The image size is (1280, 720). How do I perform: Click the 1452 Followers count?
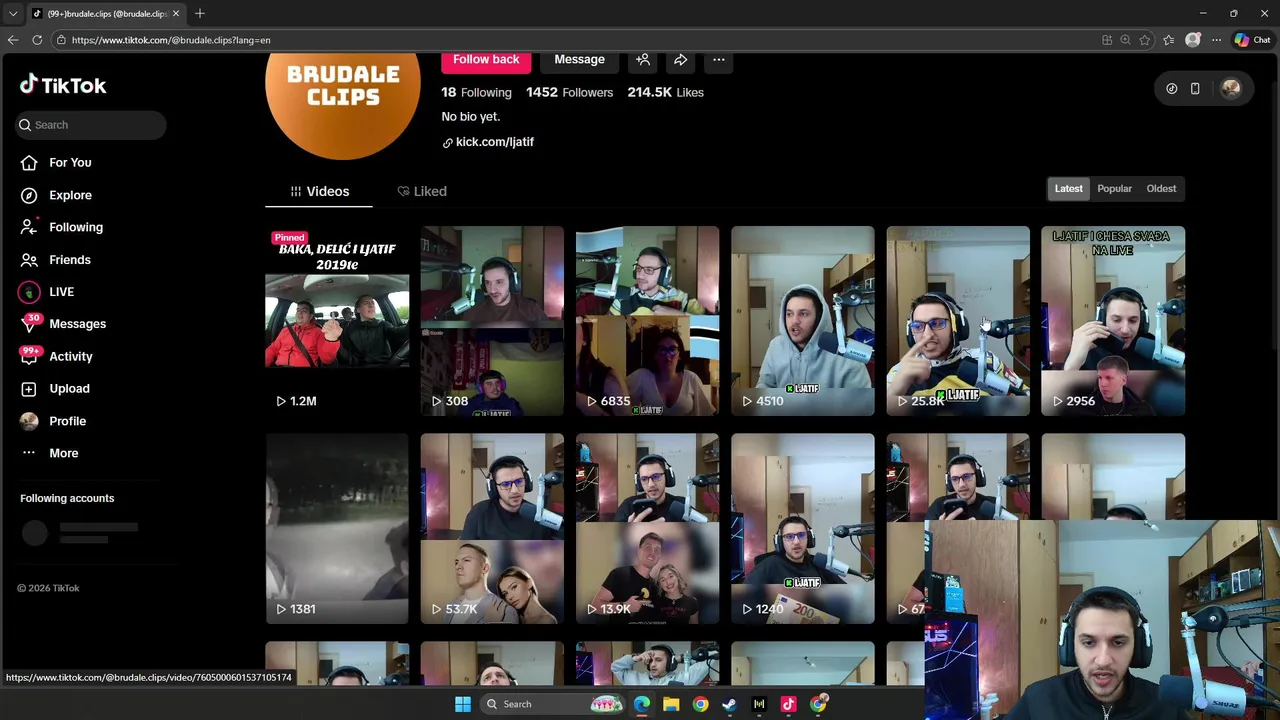569,92
